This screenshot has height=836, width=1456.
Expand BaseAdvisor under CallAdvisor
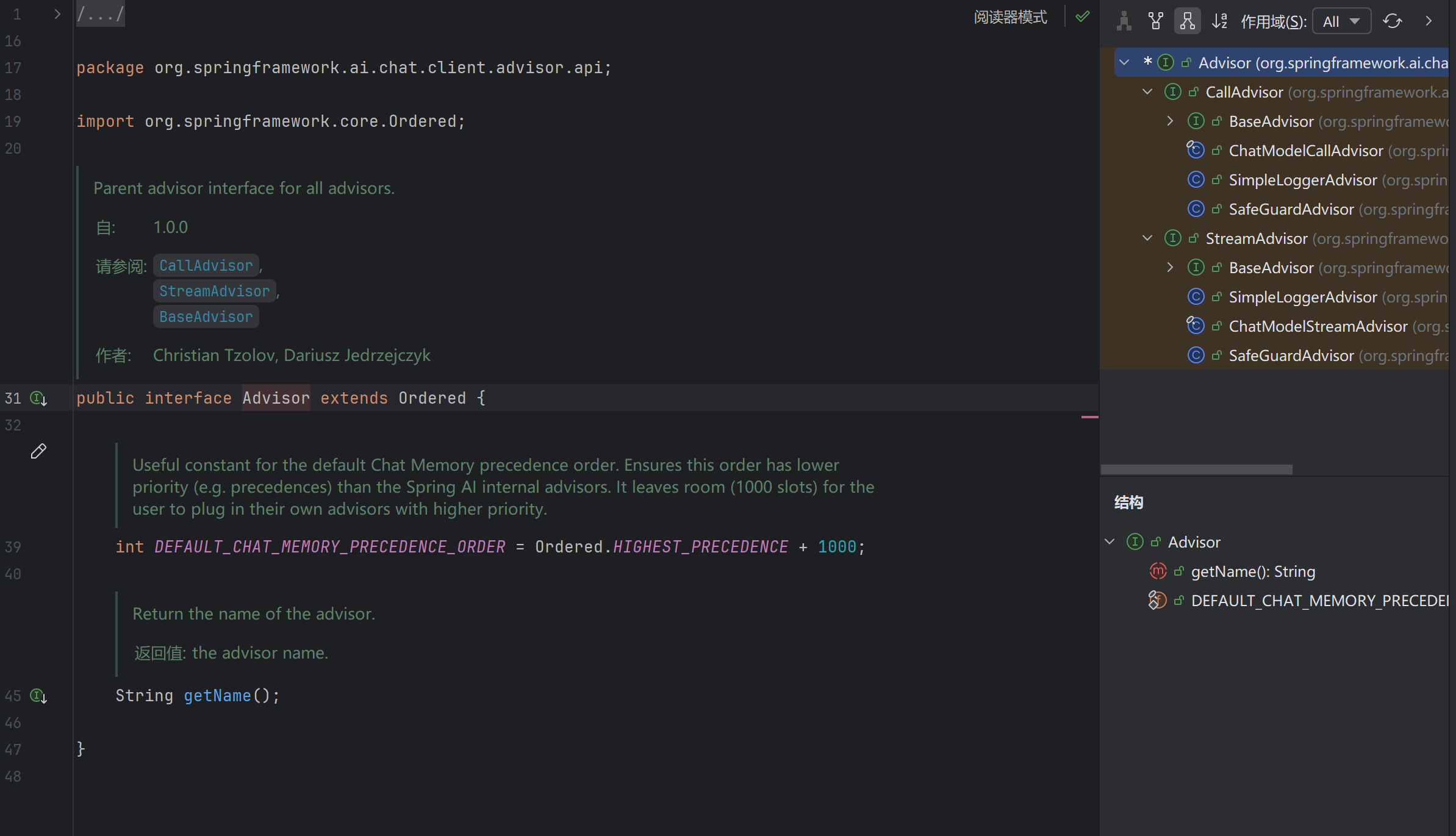tap(1171, 121)
